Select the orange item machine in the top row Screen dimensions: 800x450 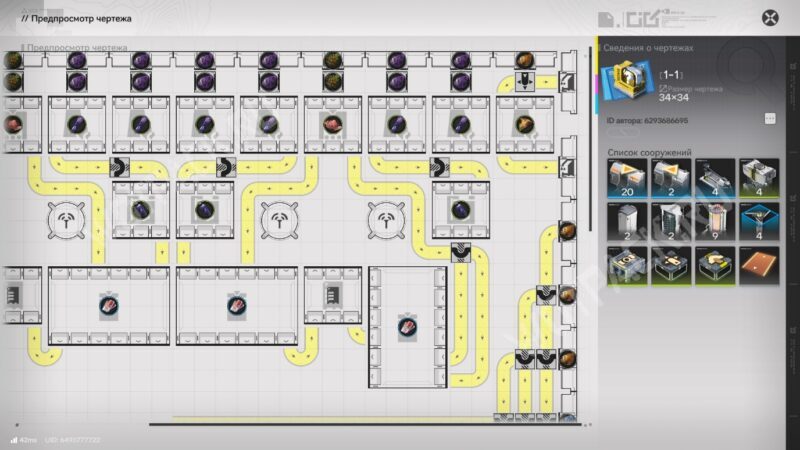524,125
